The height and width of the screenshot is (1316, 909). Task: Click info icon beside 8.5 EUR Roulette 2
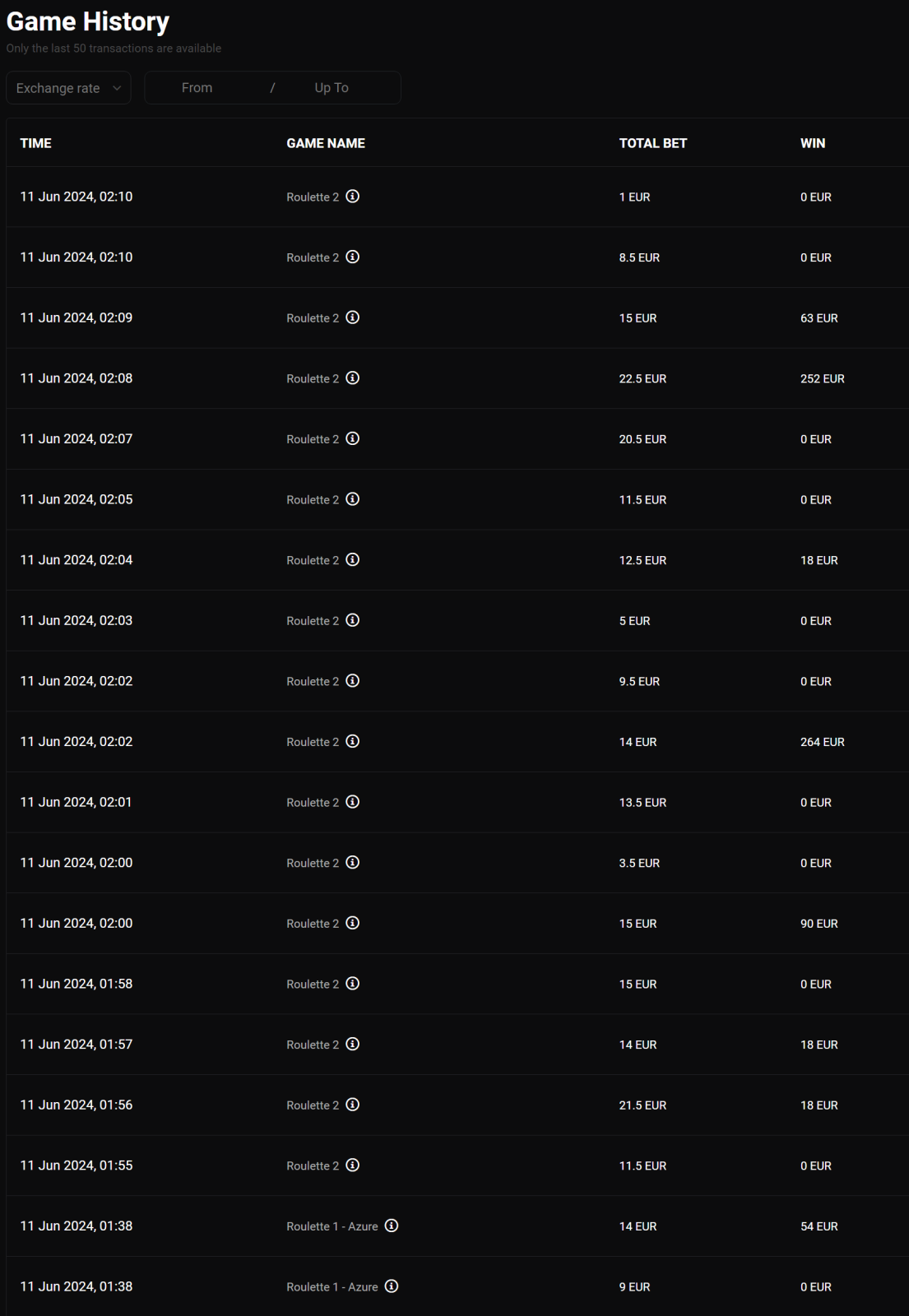[x=353, y=257]
